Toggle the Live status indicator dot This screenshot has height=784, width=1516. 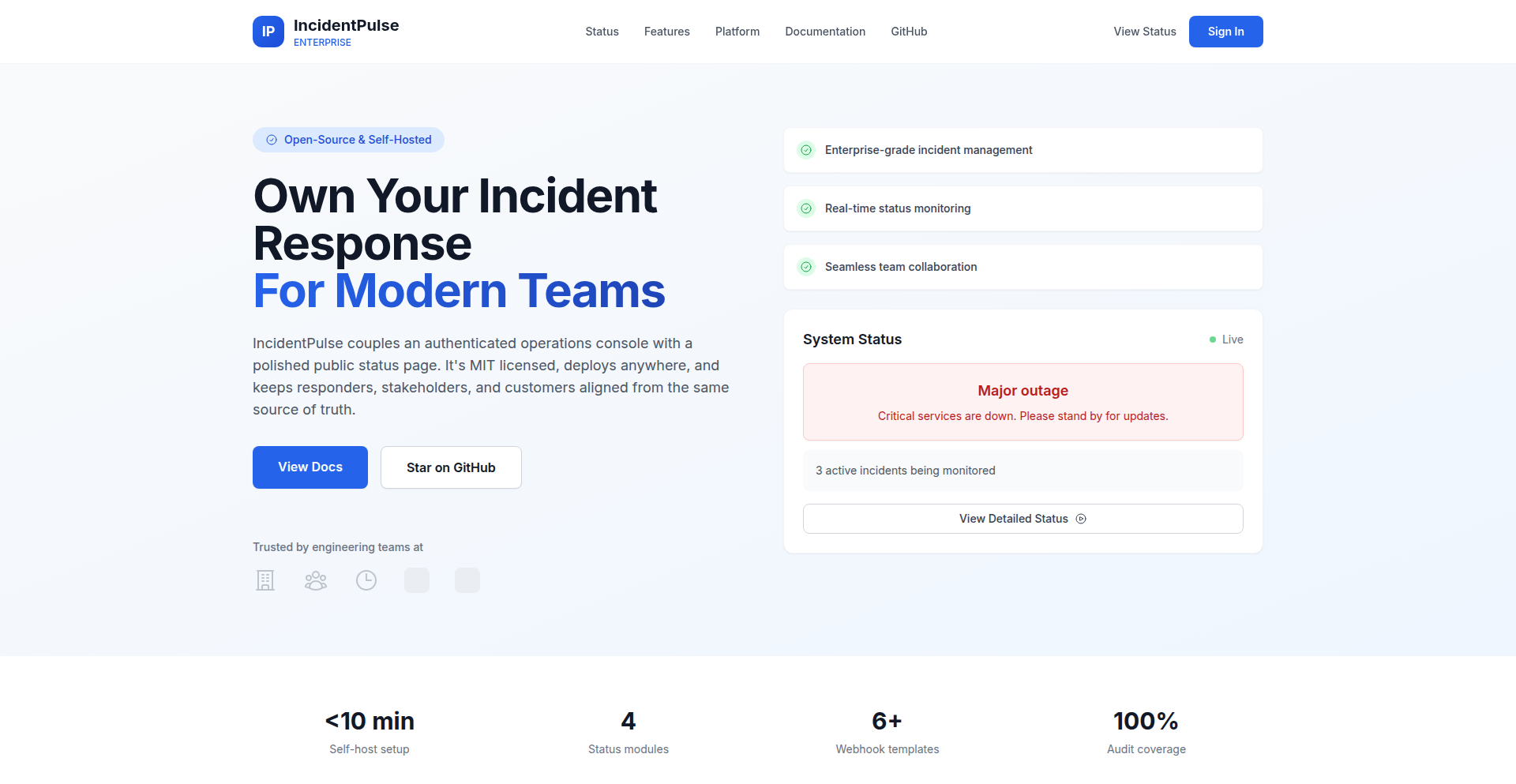(x=1213, y=339)
